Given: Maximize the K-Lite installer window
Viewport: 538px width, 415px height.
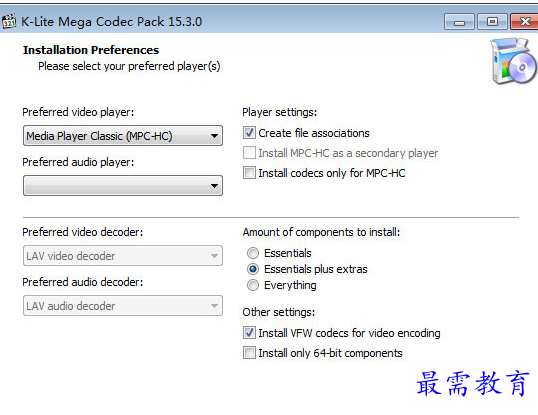Looking at the screenshot, I should click(x=492, y=22).
